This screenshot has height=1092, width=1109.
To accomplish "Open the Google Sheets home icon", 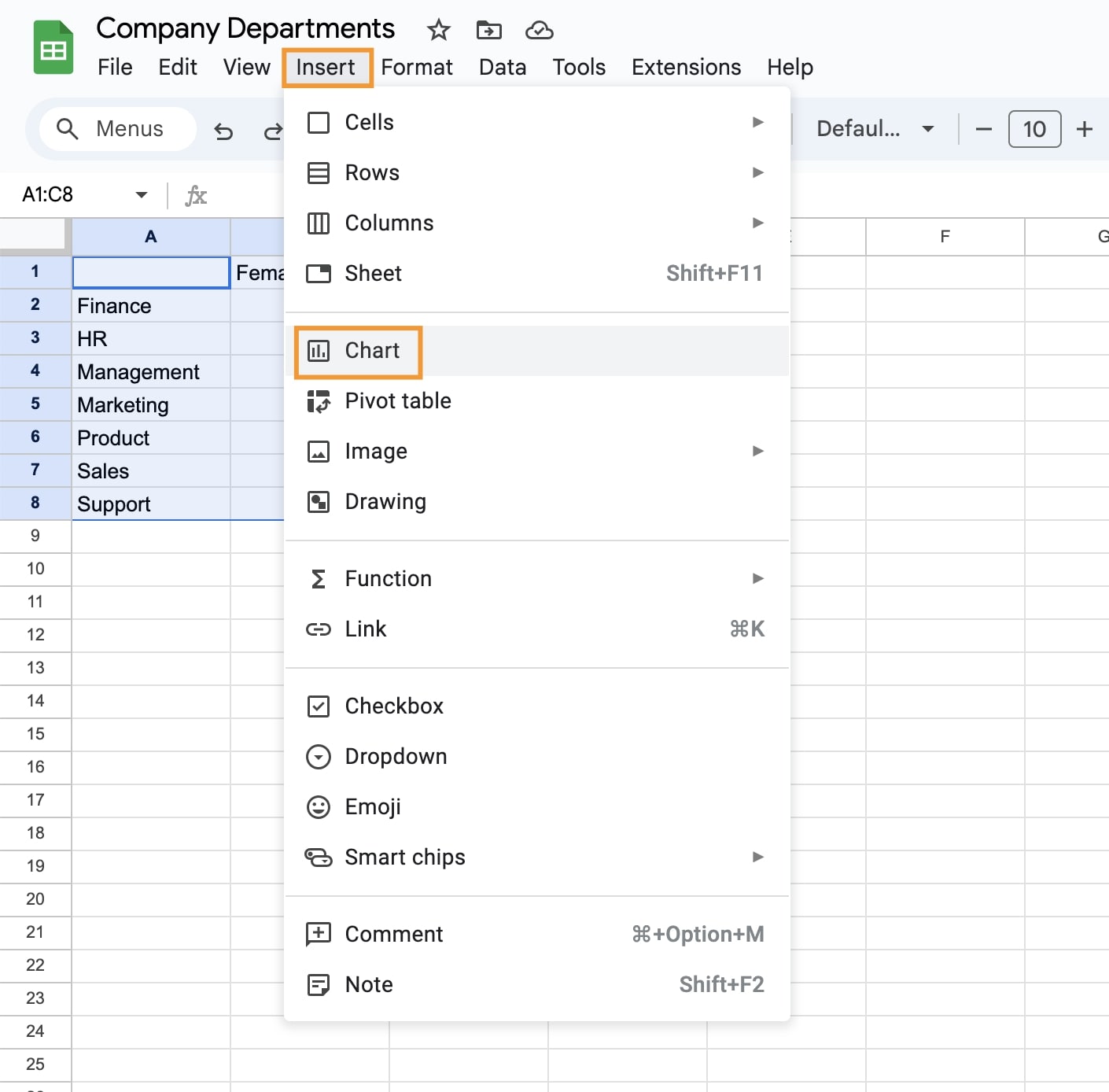I will tap(53, 47).
